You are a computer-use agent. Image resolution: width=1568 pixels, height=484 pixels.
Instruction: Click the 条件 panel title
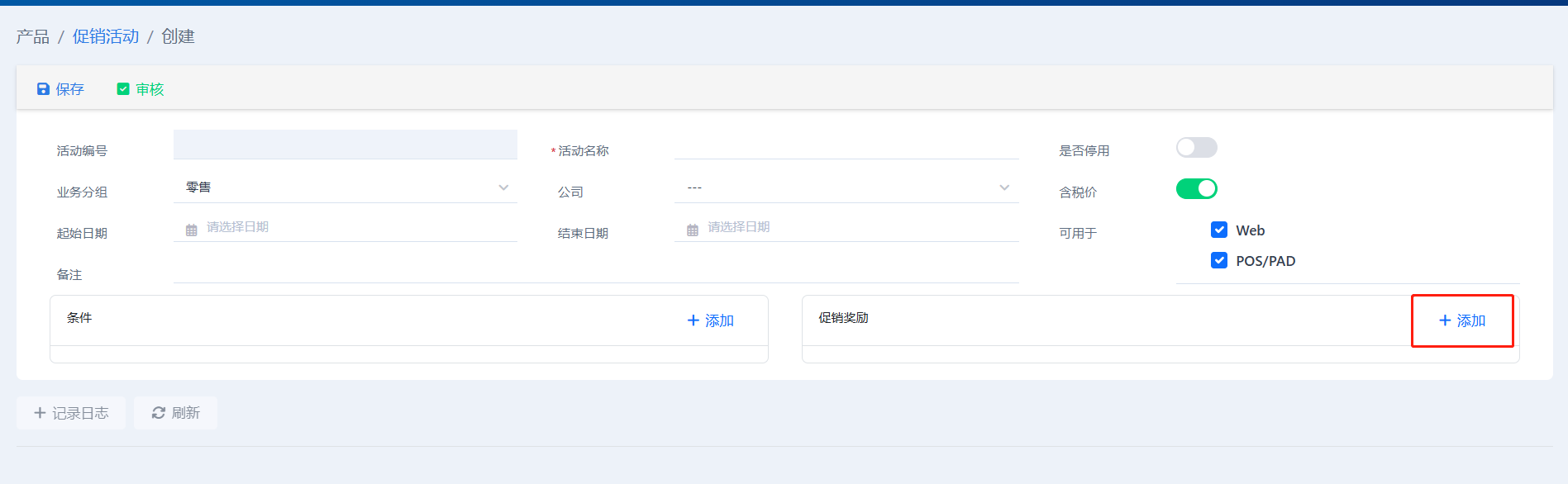[x=79, y=318]
